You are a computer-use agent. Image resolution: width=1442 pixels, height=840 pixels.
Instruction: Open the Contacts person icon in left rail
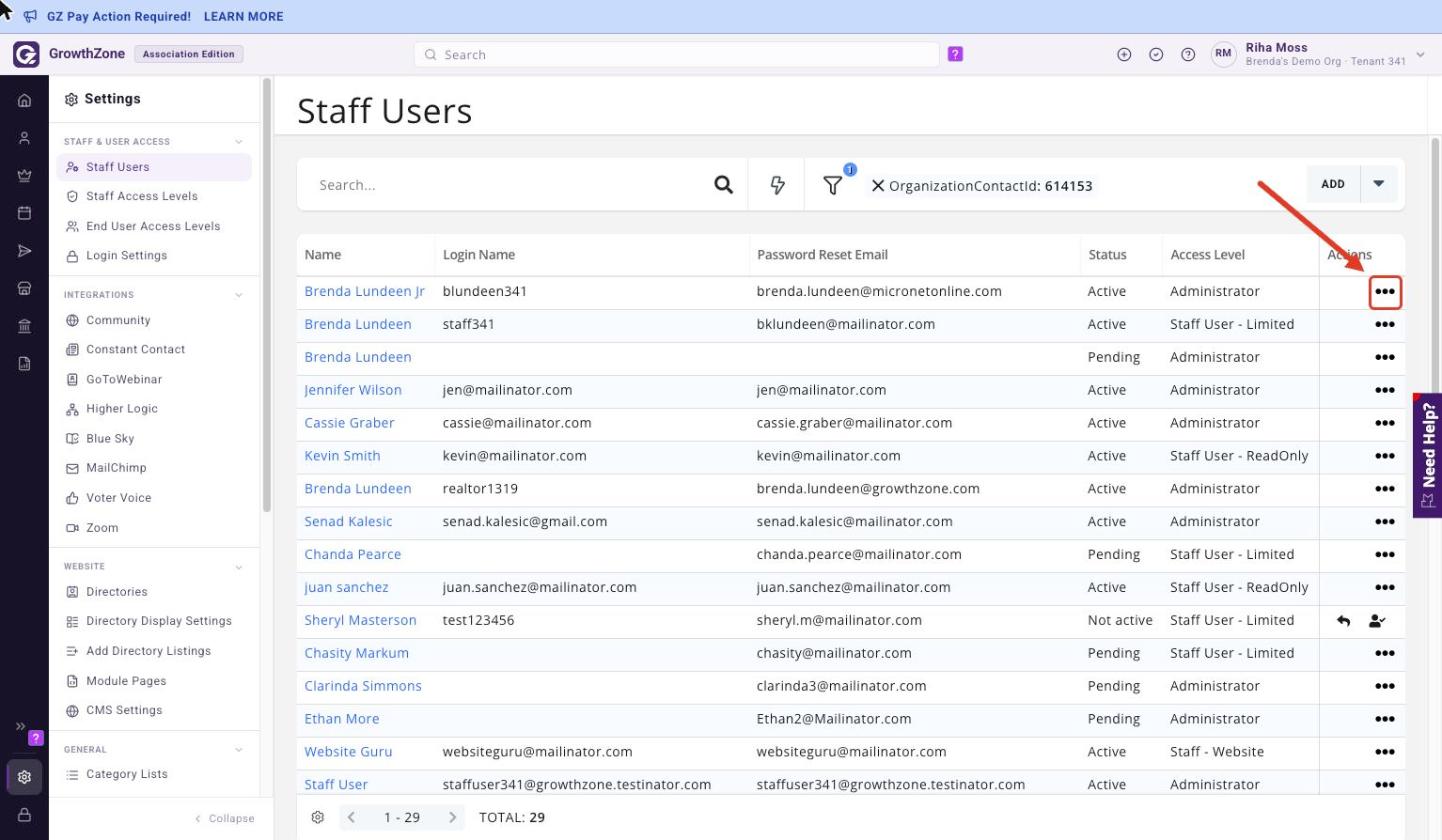pos(25,138)
